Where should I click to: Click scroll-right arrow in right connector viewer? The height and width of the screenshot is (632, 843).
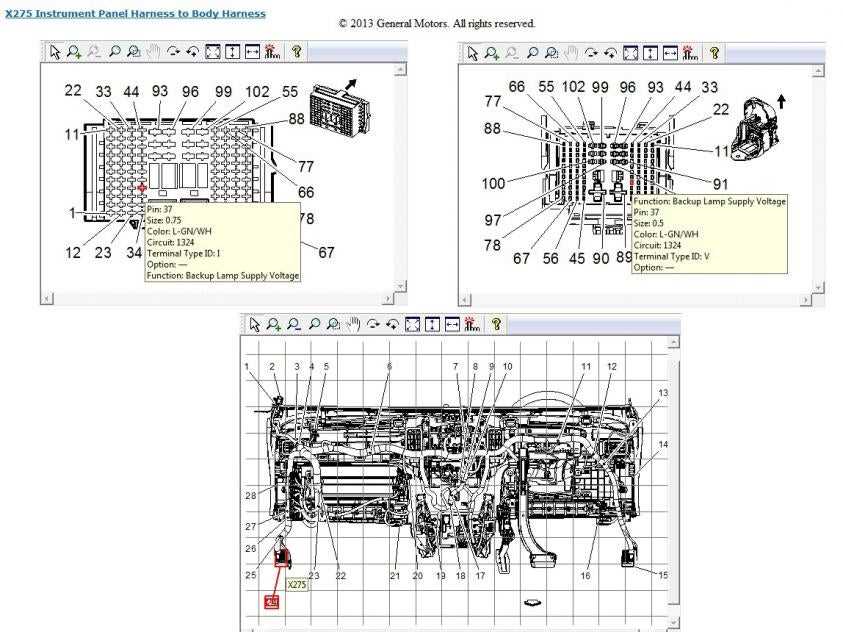(x=805, y=300)
